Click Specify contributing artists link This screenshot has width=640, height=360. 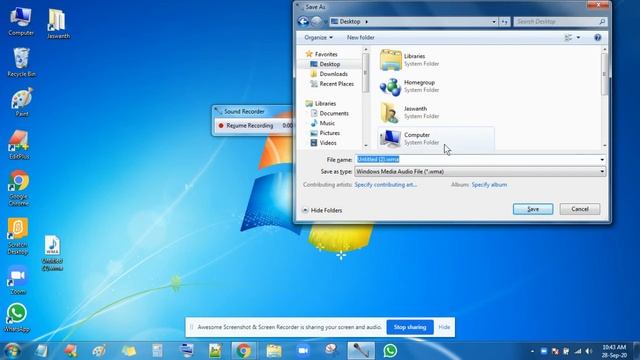tap(385, 185)
